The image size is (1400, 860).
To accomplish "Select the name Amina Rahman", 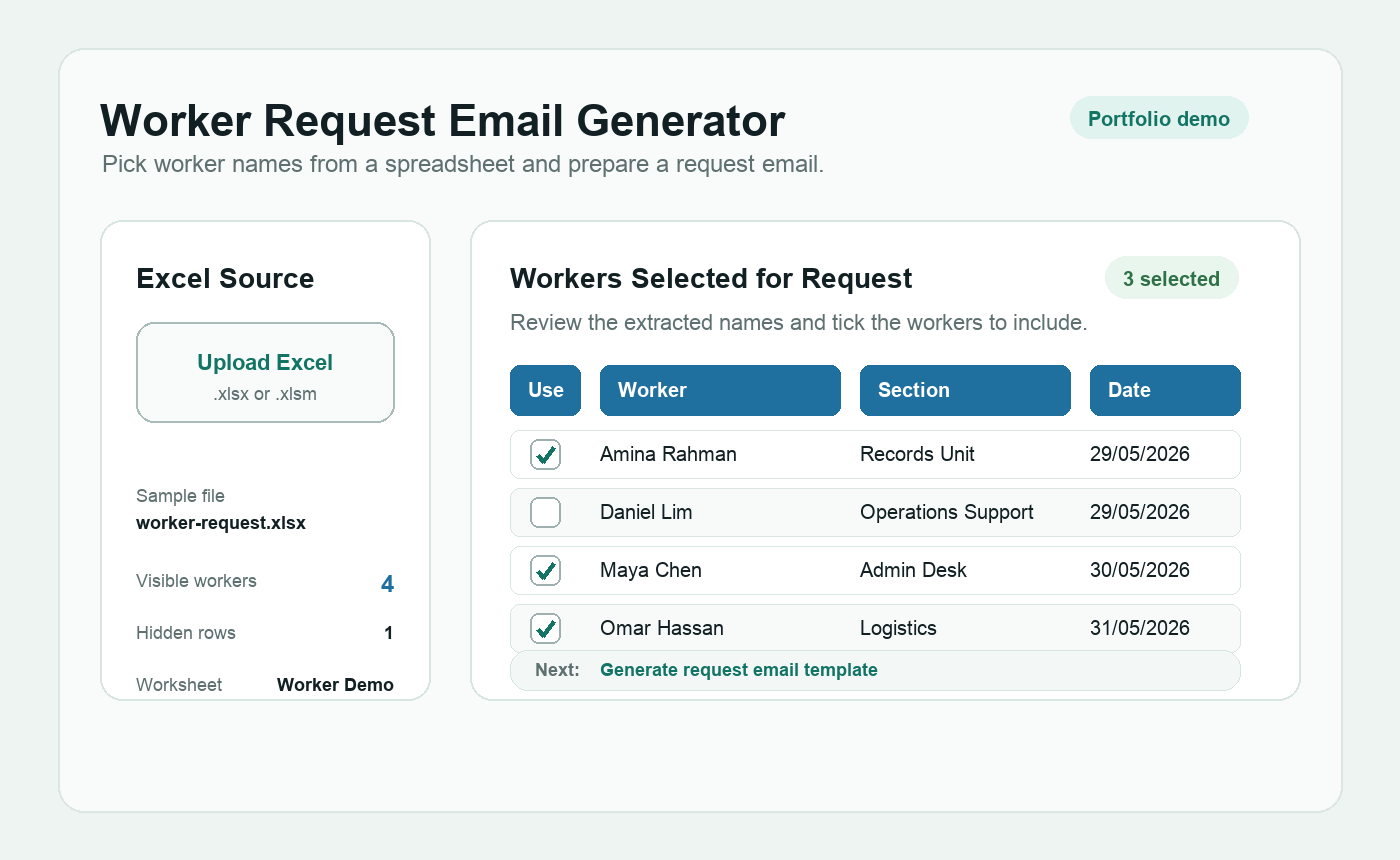I will (x=668, y=454).
